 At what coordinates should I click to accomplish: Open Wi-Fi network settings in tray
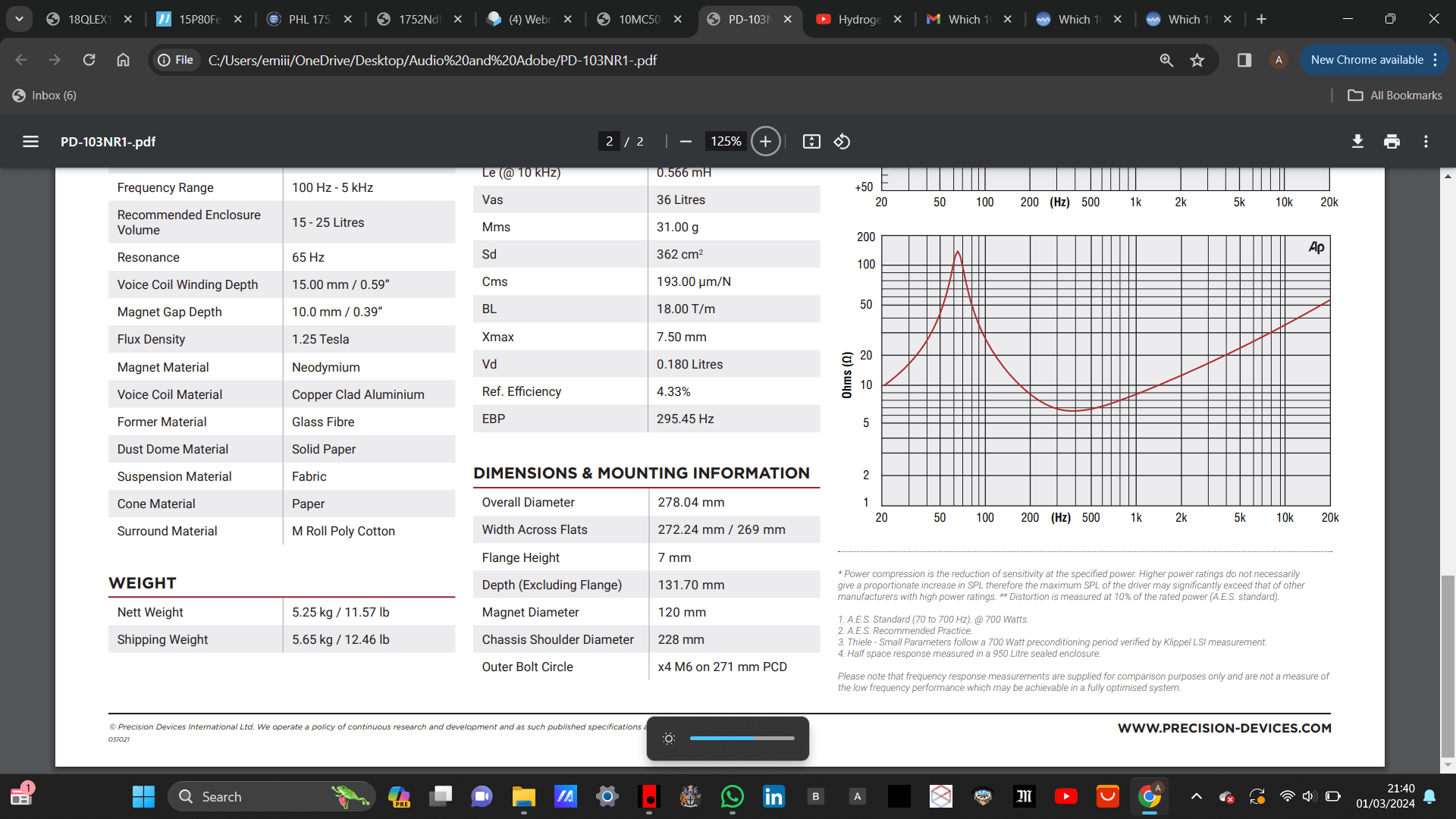[x=1287, y=796]
